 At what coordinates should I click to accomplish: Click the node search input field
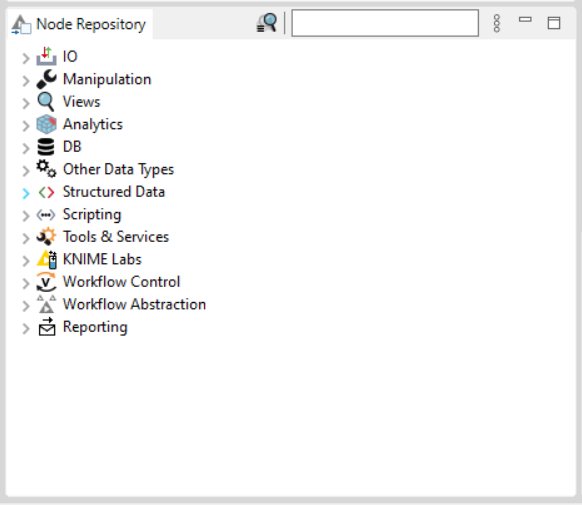(385, 23)
